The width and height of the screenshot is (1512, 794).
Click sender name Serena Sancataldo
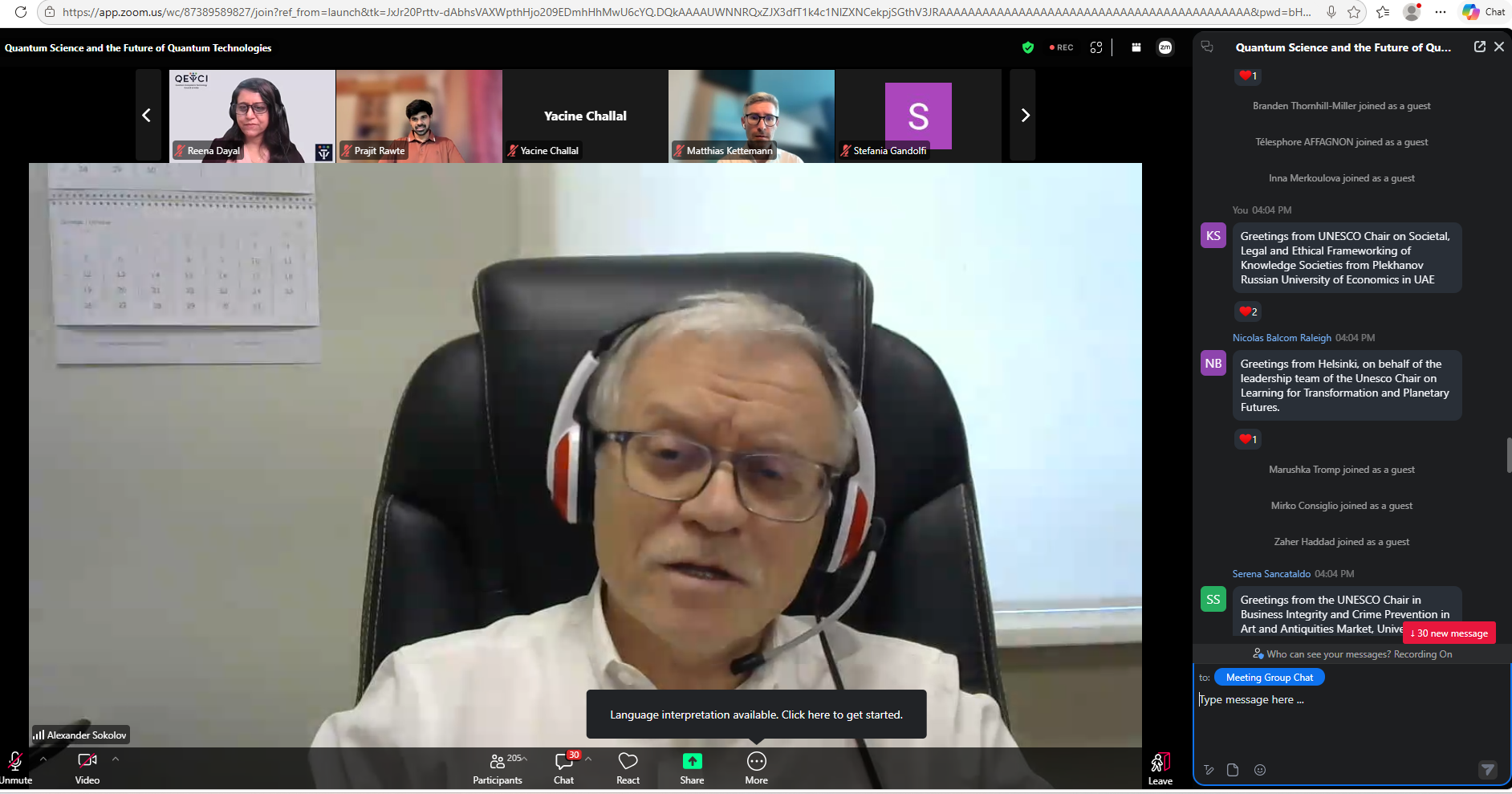click(1271, 574)
